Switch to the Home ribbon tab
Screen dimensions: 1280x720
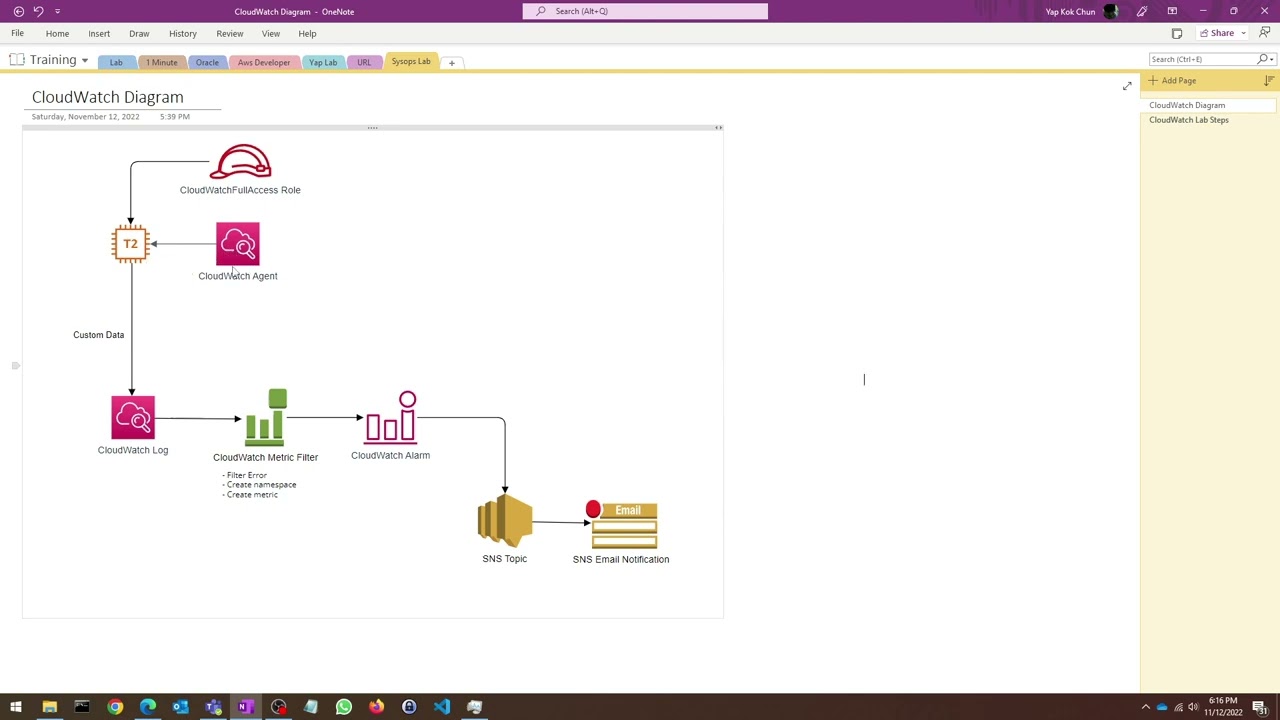(x=57, y=33)
